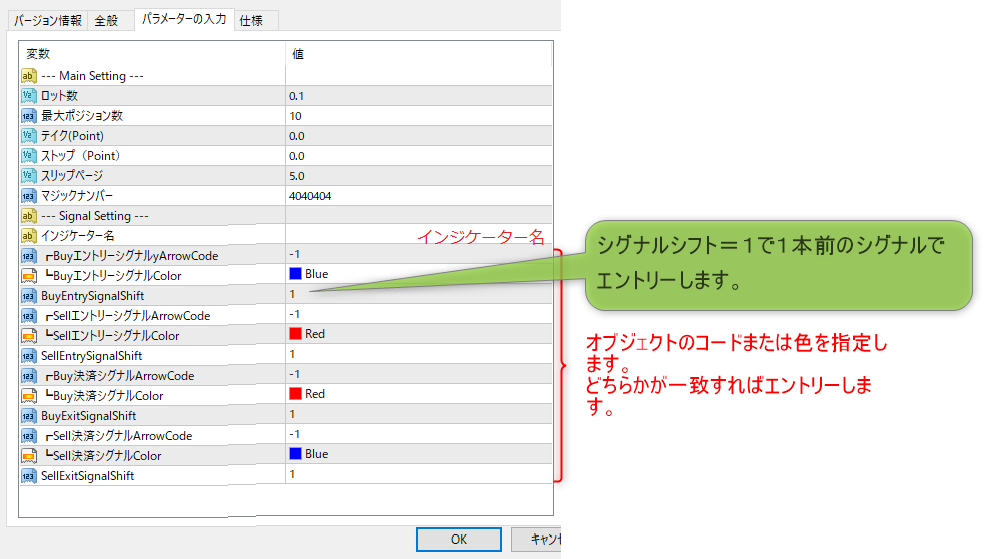Select the SellExitSignalShift variable name

click(x=88, y=476)
